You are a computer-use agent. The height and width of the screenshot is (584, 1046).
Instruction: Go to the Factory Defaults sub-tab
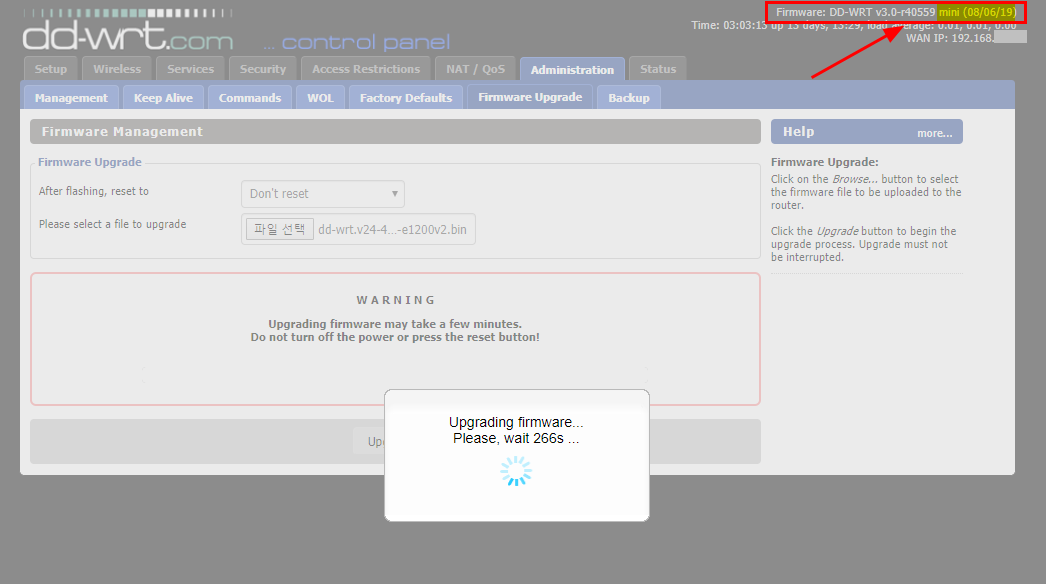coord(406,97)
